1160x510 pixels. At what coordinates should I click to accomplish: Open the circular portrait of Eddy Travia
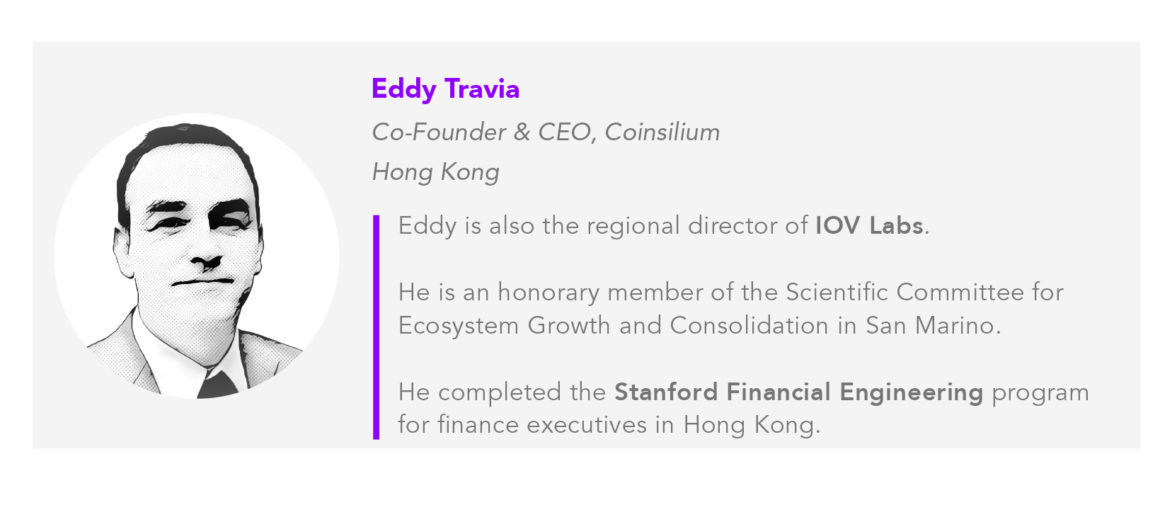(x=196, y=256)
